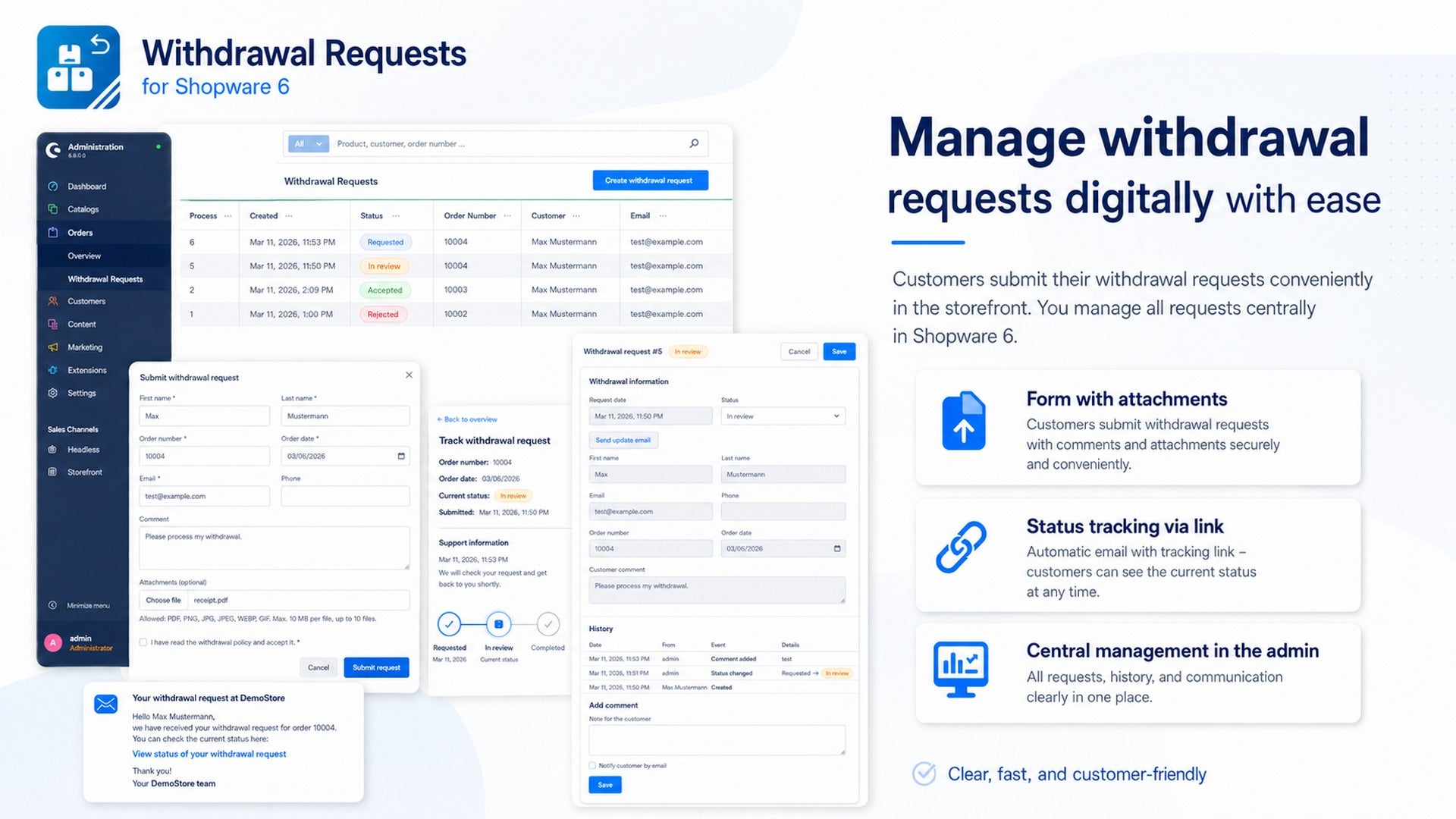Click the admin user avatar
The image size is (1456, 819).
[53, 643]
